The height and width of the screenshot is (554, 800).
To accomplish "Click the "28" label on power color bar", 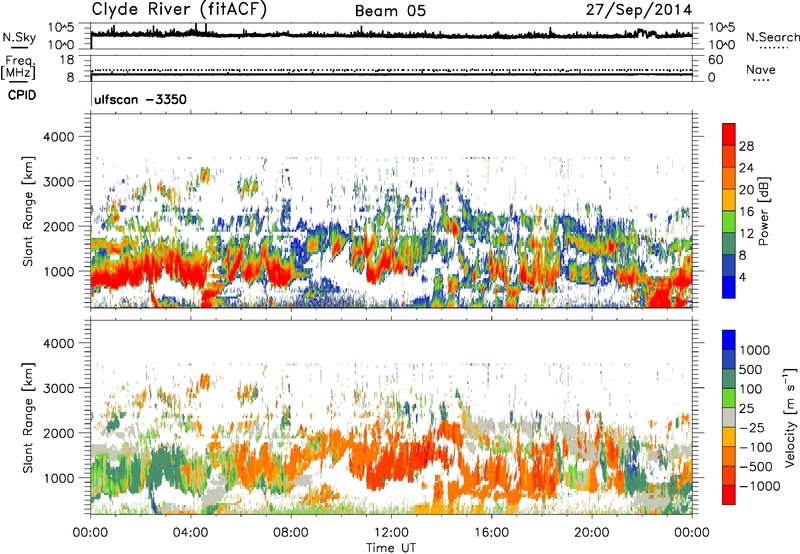I will pyautogui.click(x=746, y=146).
